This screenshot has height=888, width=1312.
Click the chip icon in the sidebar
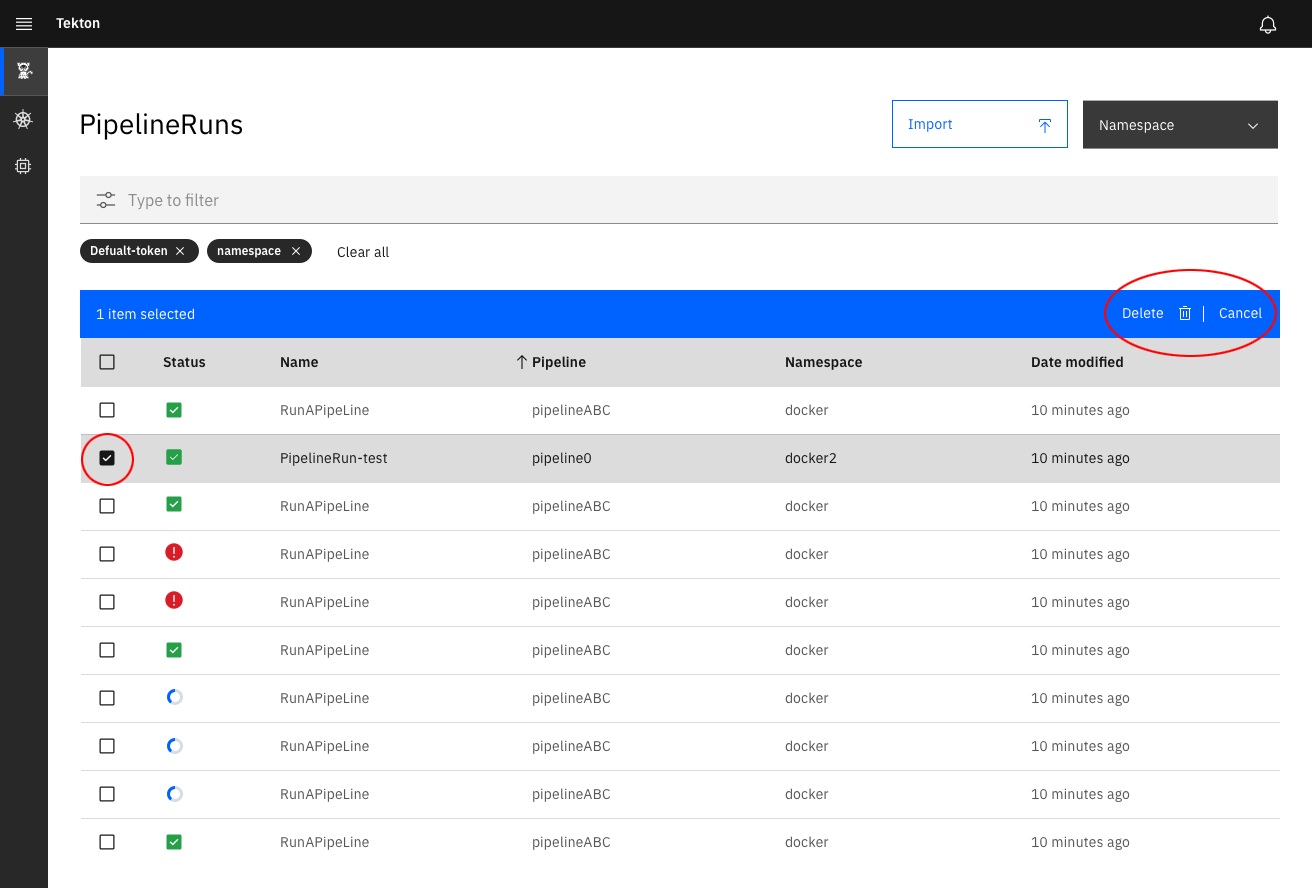23,165
